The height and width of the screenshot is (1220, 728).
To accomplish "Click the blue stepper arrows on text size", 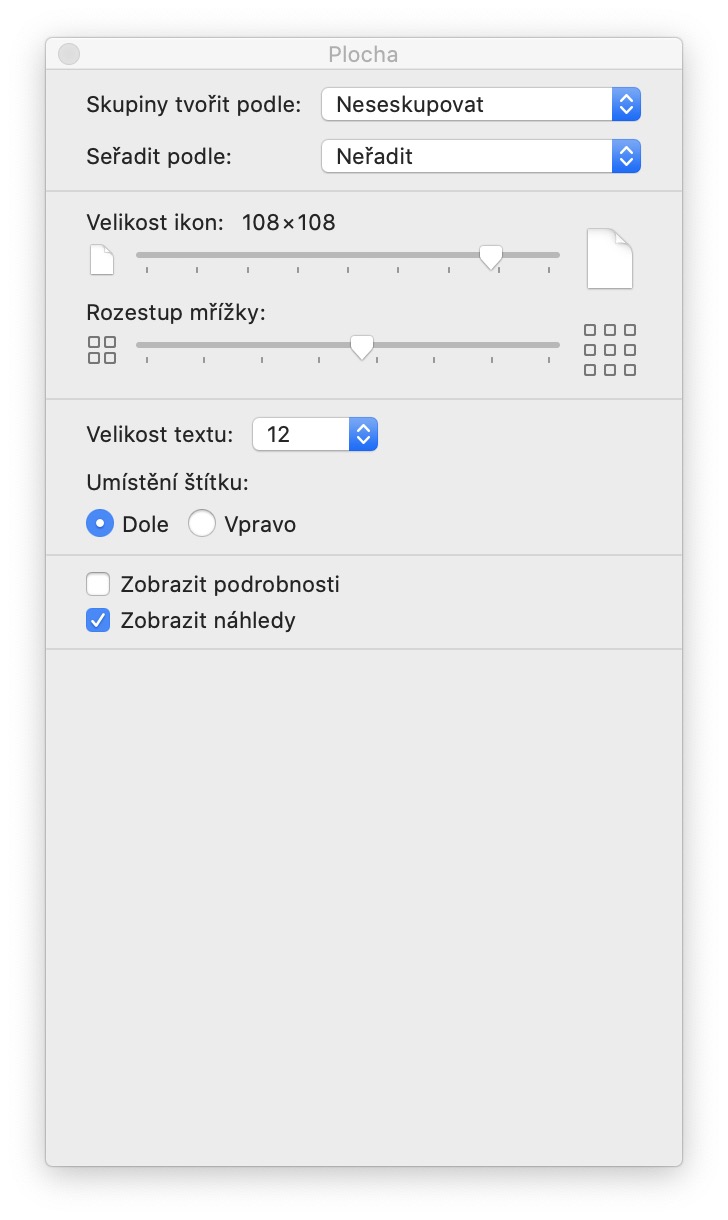I will (x=364, y=434).
